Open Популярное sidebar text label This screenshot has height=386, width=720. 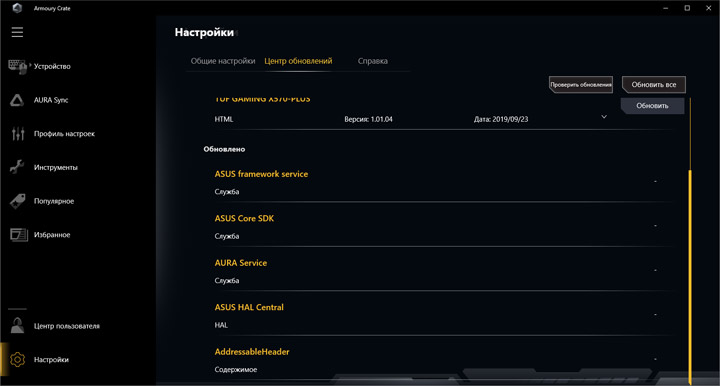pos(54,201)
